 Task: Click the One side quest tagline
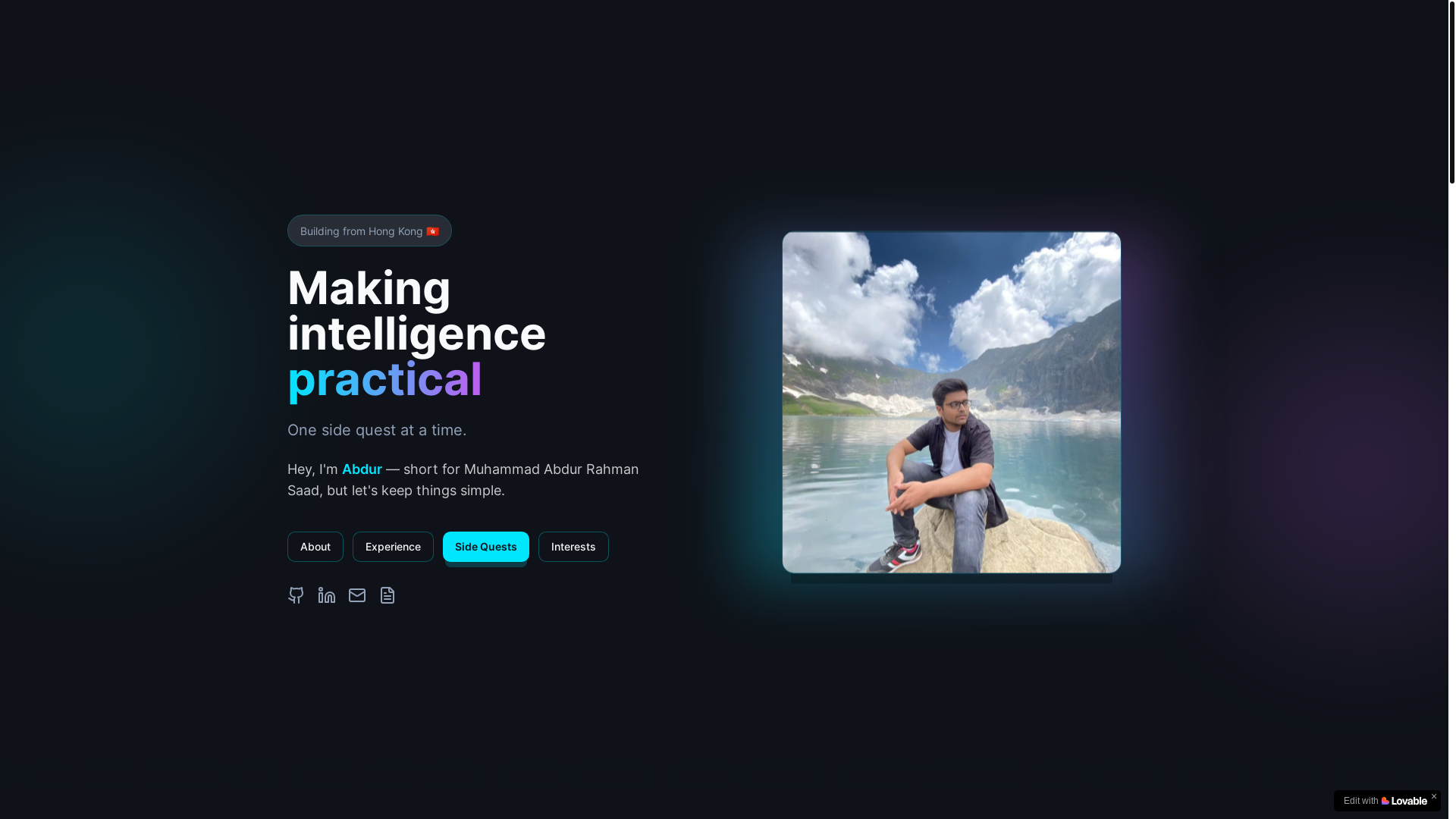click(377, 430)
